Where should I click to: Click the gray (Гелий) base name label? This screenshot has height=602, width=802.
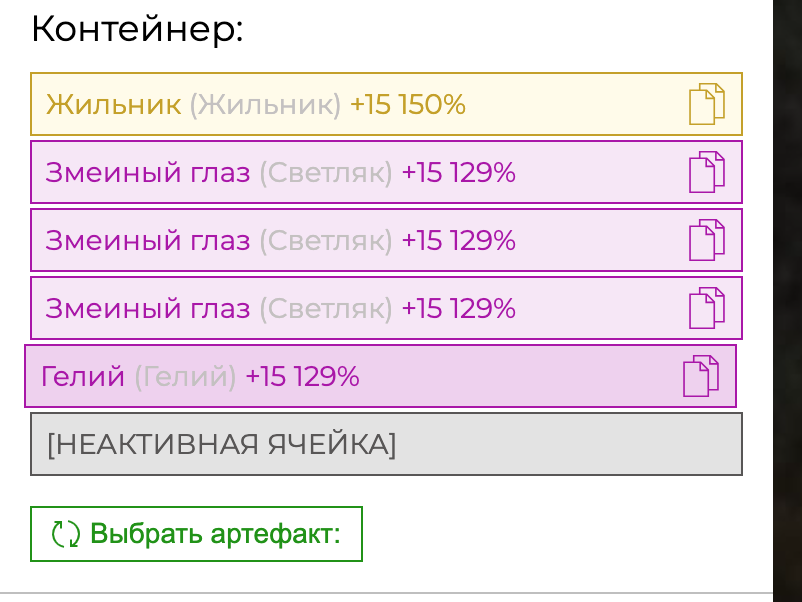pos(185,377)
